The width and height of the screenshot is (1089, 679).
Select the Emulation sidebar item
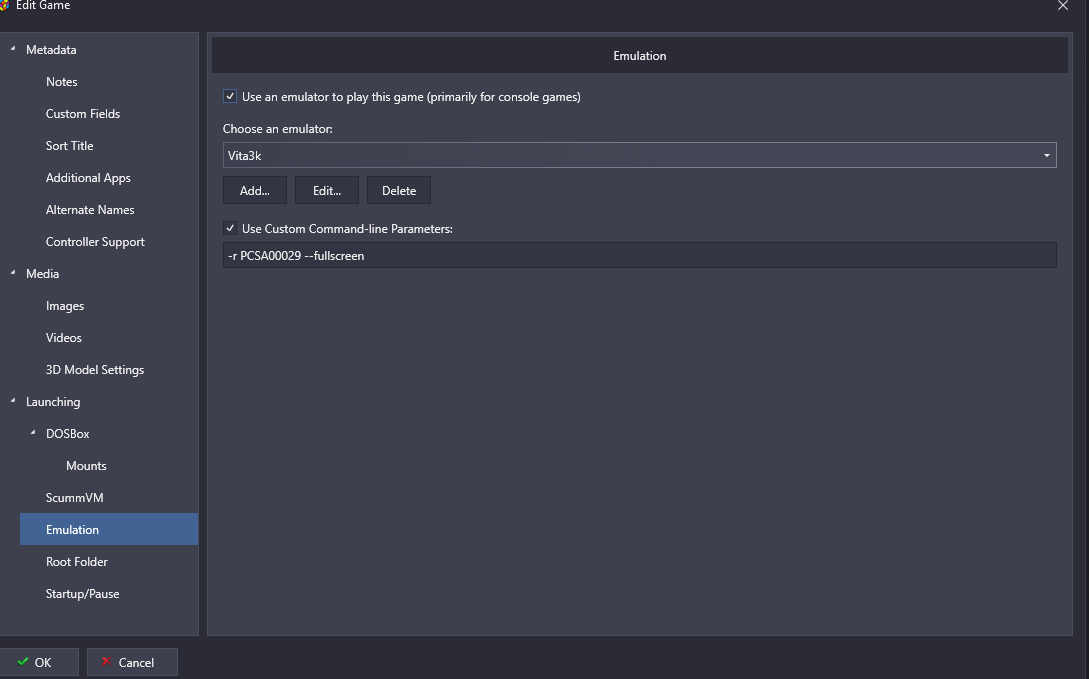click(x=109, y=529)
